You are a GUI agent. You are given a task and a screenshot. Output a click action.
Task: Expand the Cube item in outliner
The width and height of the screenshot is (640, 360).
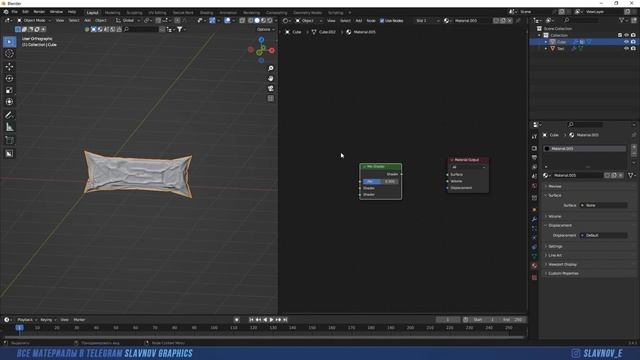(546, 42)
